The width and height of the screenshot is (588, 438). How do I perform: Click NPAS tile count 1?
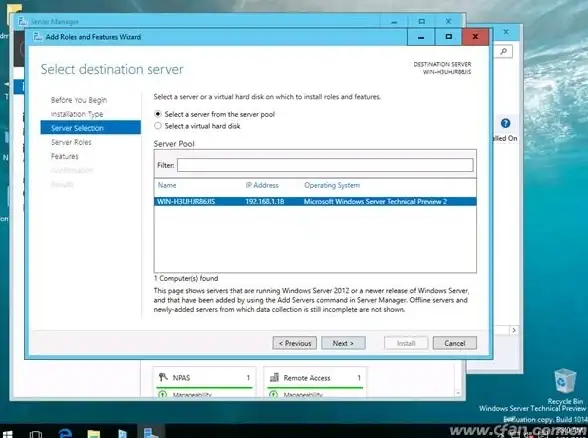tap(248, 378)
